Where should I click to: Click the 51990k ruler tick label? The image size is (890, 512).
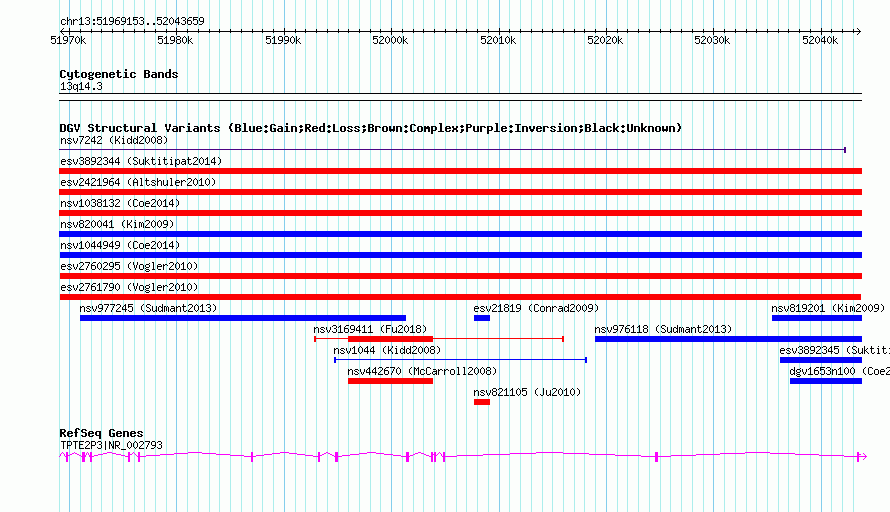283,40
